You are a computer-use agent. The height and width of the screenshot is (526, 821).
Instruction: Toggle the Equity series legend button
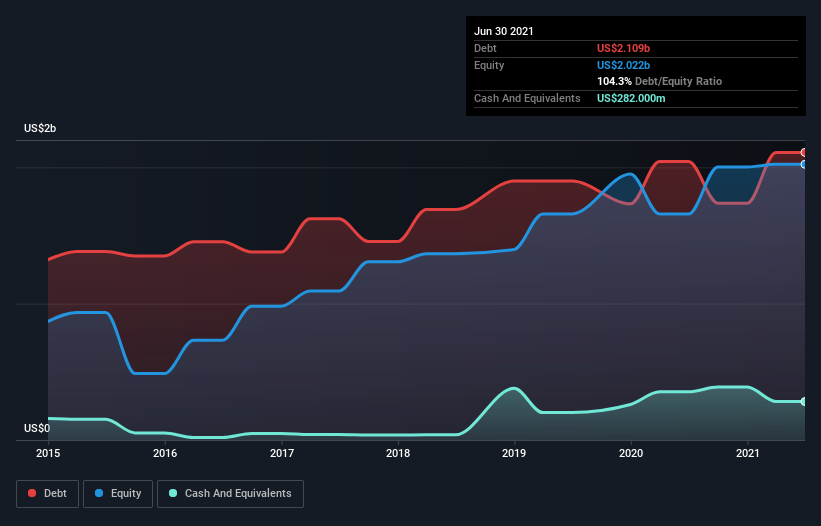pyautogui.click(x=118, y=494)
